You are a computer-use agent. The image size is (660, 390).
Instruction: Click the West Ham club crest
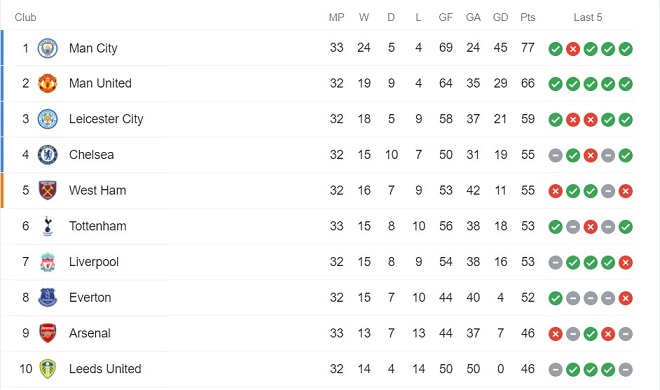(48, 190)
